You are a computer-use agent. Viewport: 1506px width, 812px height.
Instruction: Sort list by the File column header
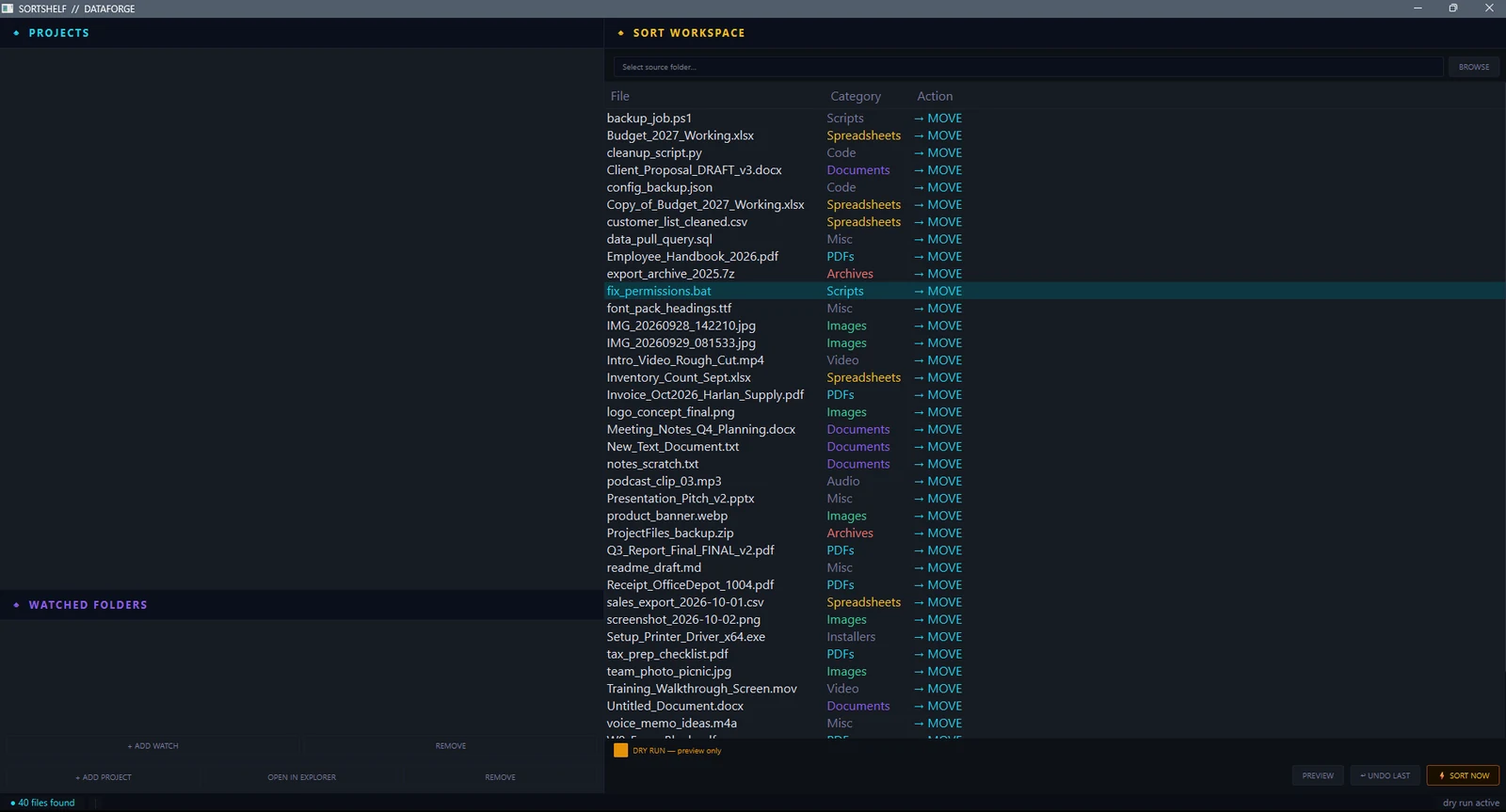click(x=619, y=96)
